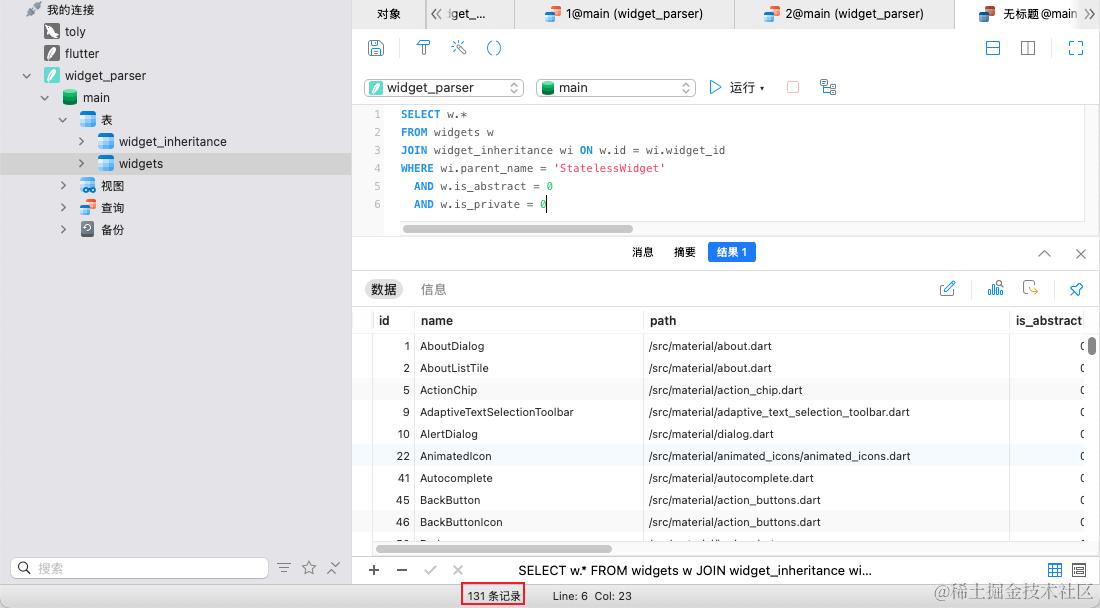Enter full screen editor mode
The width and height of the screenshot is (1100, 608).
coord(1076,48)
